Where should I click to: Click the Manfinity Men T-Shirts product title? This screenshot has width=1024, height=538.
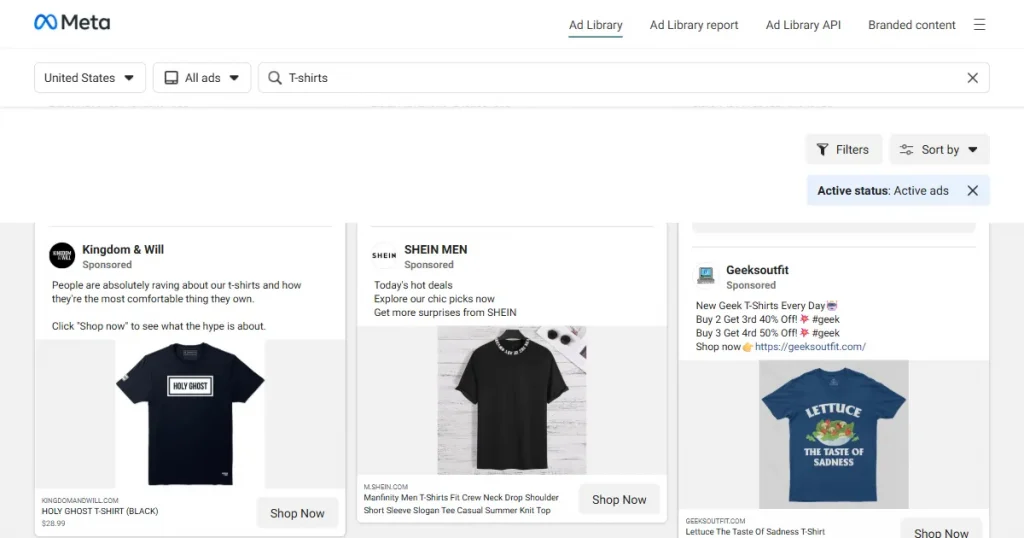tap(461, 504)
